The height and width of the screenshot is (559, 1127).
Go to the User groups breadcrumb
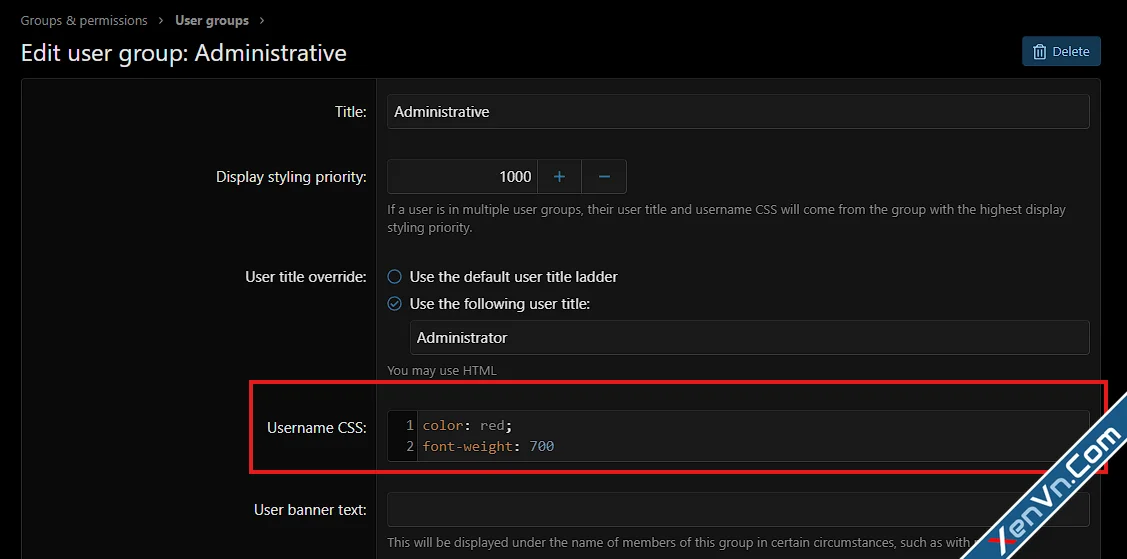click(212, 20)
